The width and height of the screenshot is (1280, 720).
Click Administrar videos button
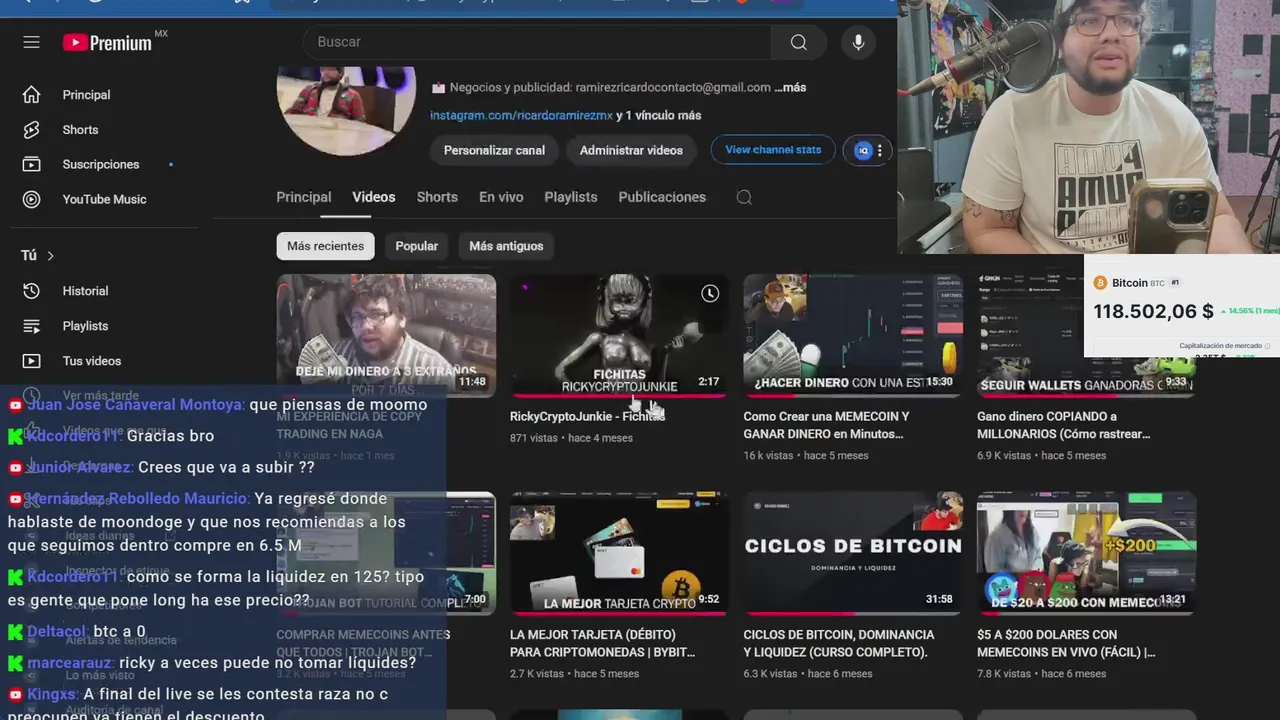(631, 150)
